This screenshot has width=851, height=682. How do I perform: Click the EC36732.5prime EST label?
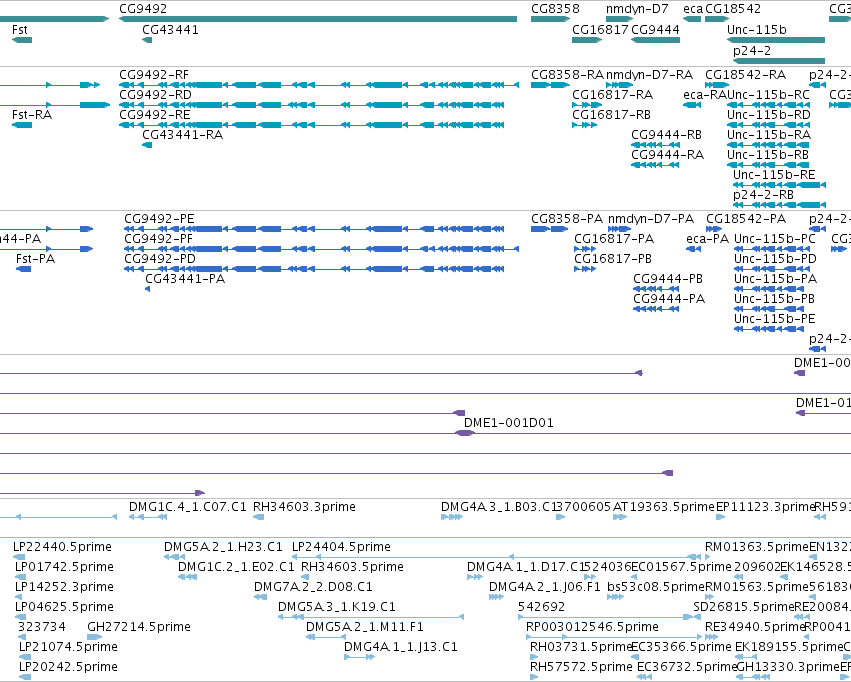pos(687,667)
